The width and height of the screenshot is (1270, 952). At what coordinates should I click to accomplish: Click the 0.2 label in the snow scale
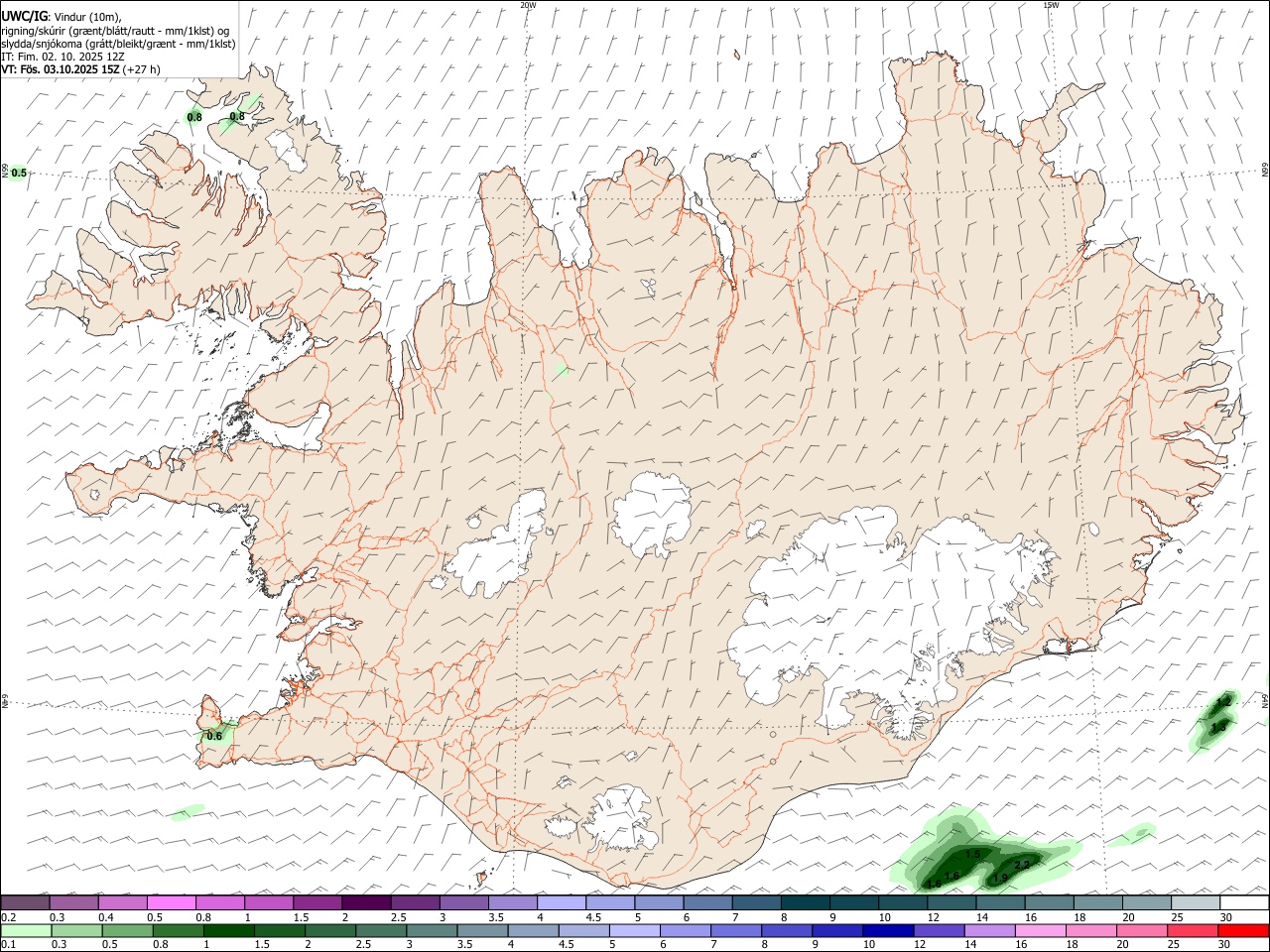(8, 917)
